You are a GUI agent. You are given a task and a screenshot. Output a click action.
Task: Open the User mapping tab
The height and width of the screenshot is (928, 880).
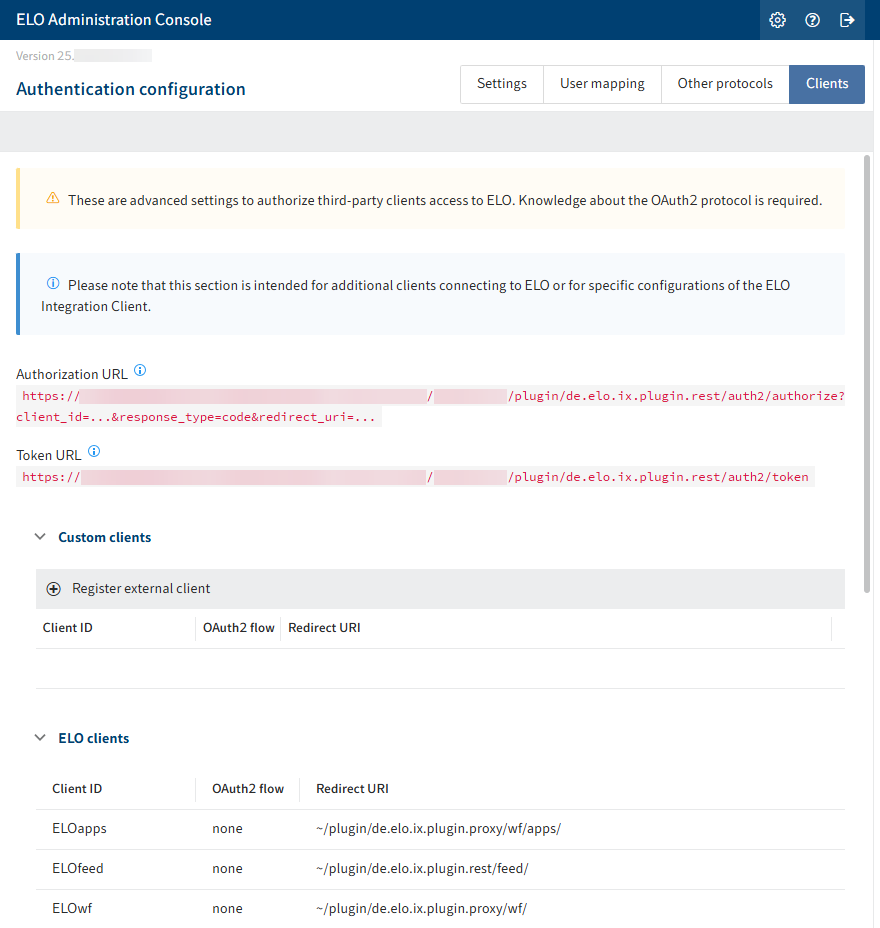point(602,84)
